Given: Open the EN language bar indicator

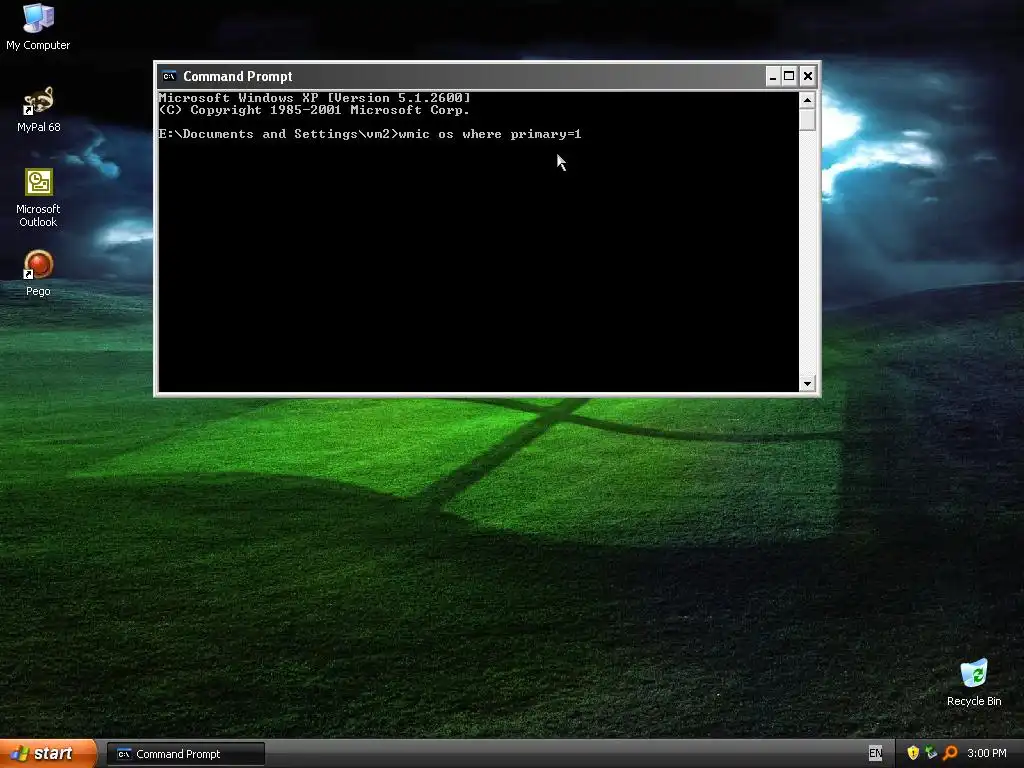Looking at the screenshot, I should click(875, 754).
